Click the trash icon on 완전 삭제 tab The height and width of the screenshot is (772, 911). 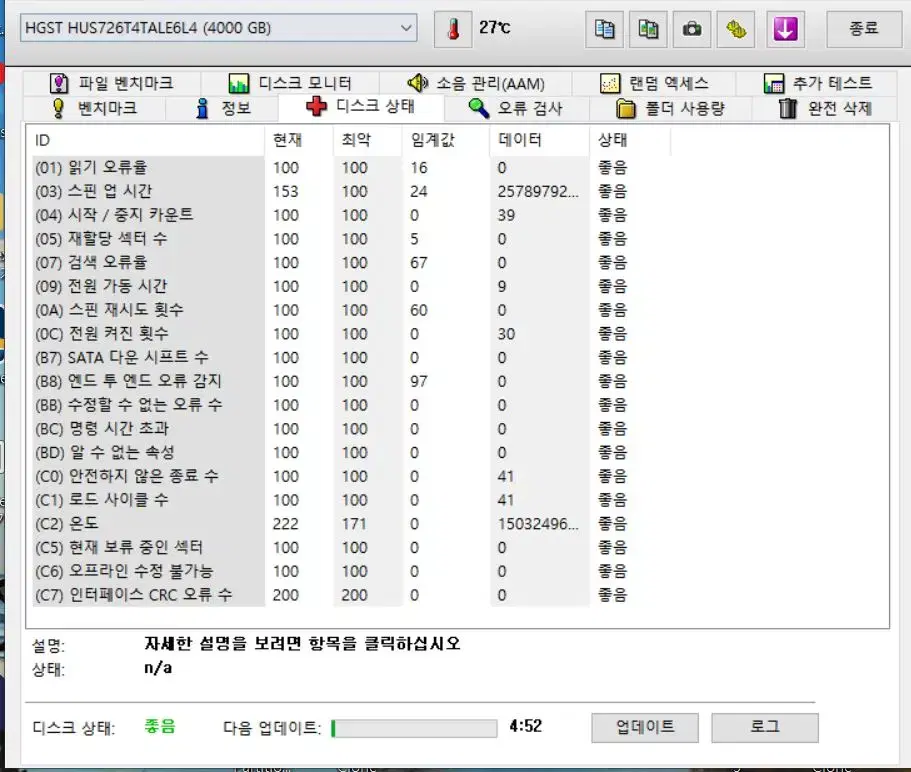789,108
